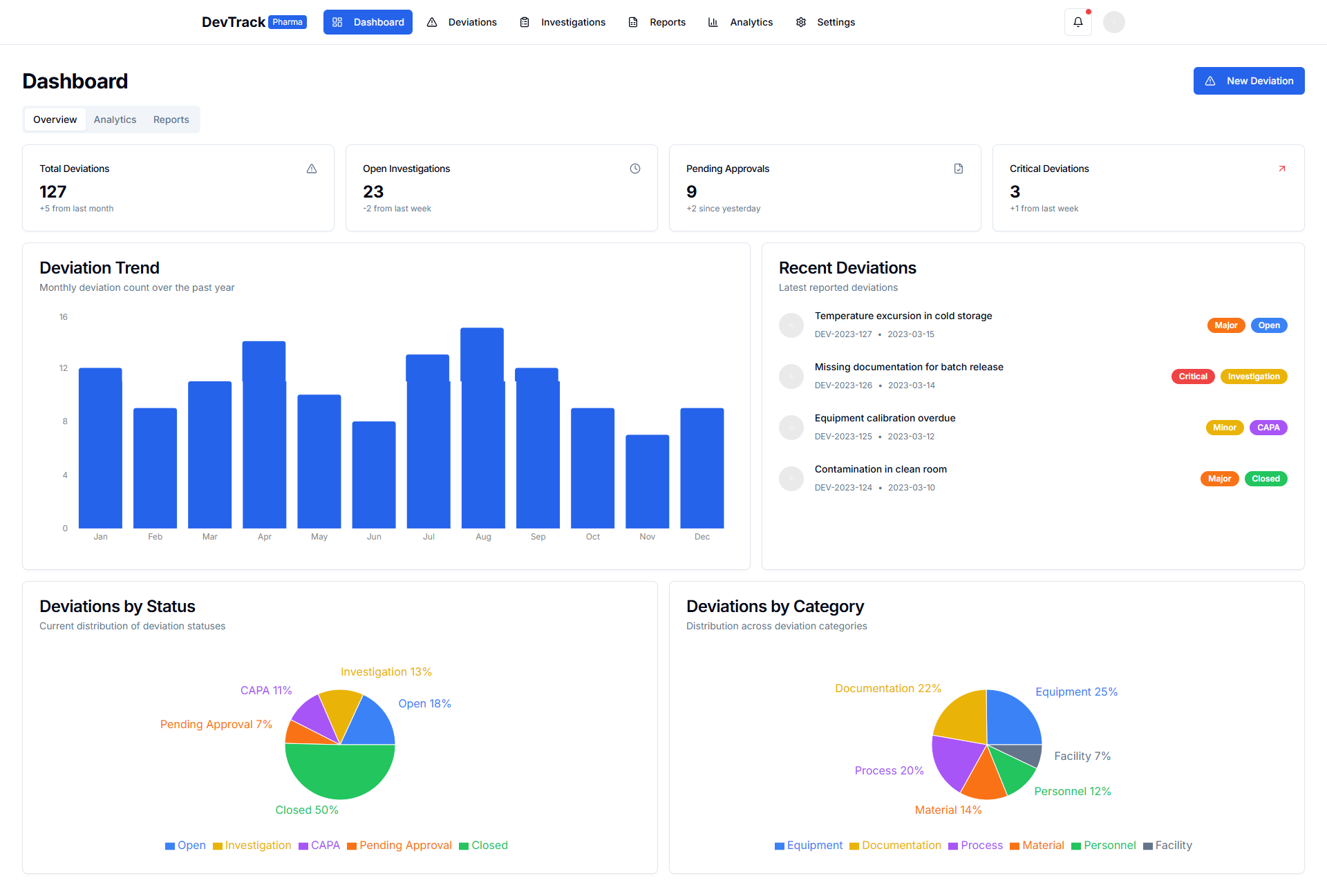Switch to the Reports tab under Dashboard
Viewport: 1327px width, 896px height.
(x=171, y=120)
